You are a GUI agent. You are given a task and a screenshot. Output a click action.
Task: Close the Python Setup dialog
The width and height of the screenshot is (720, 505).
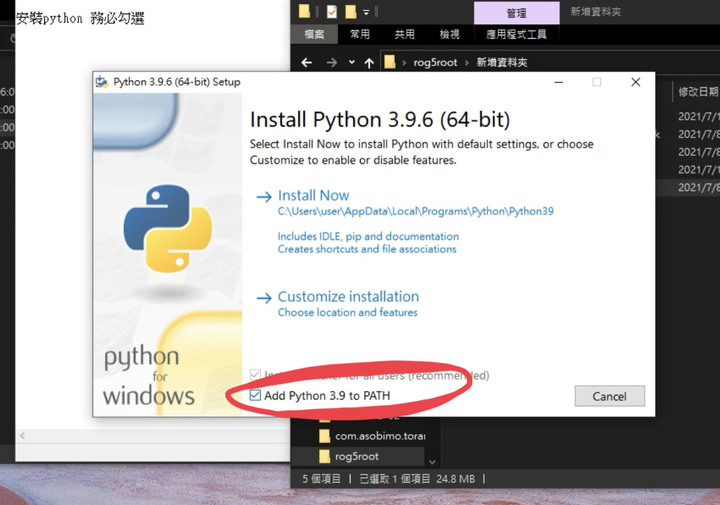coord(636,82)
